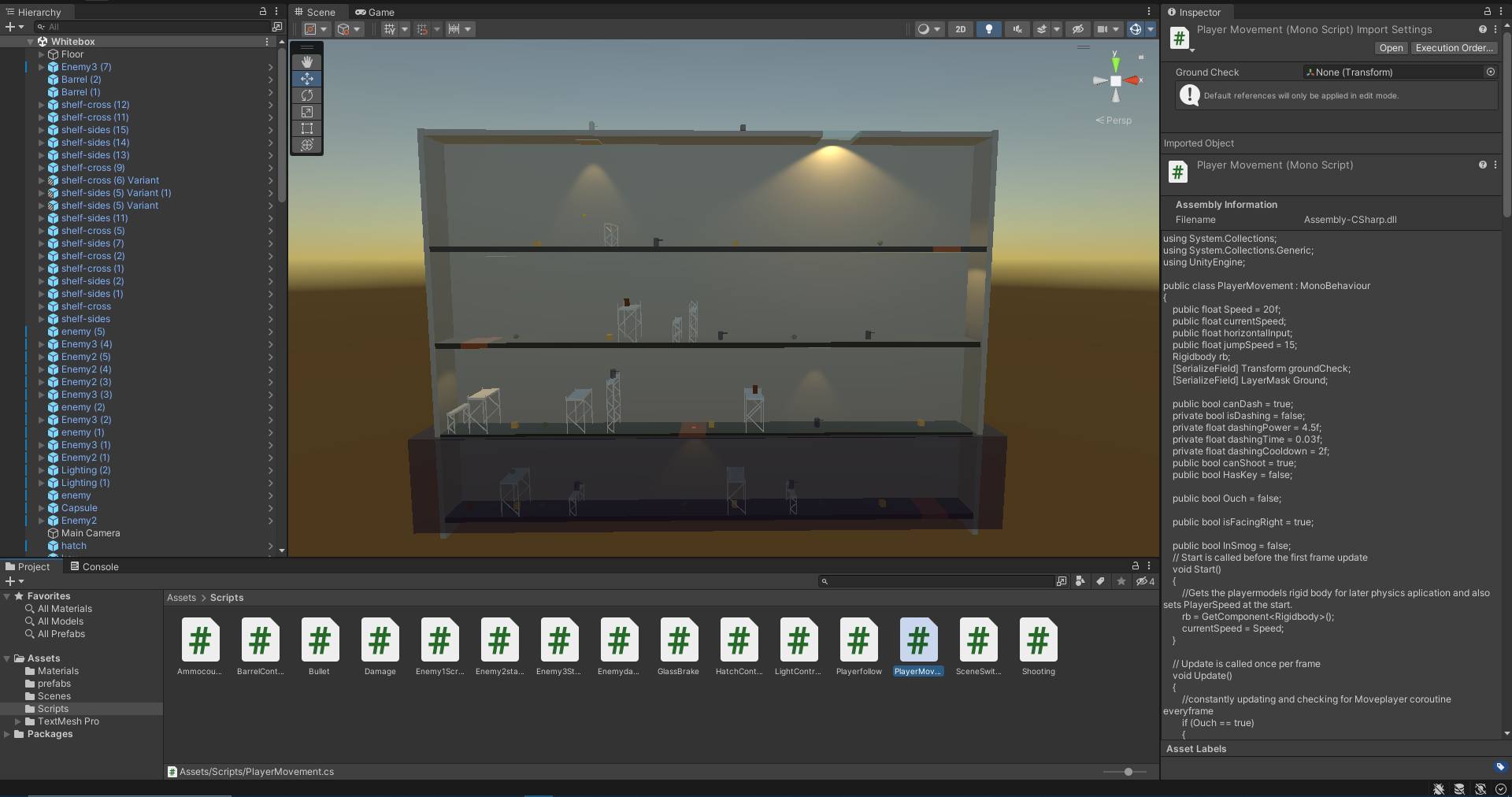
Task: Open the Shooting script asset
Action: pos(1038,640)
